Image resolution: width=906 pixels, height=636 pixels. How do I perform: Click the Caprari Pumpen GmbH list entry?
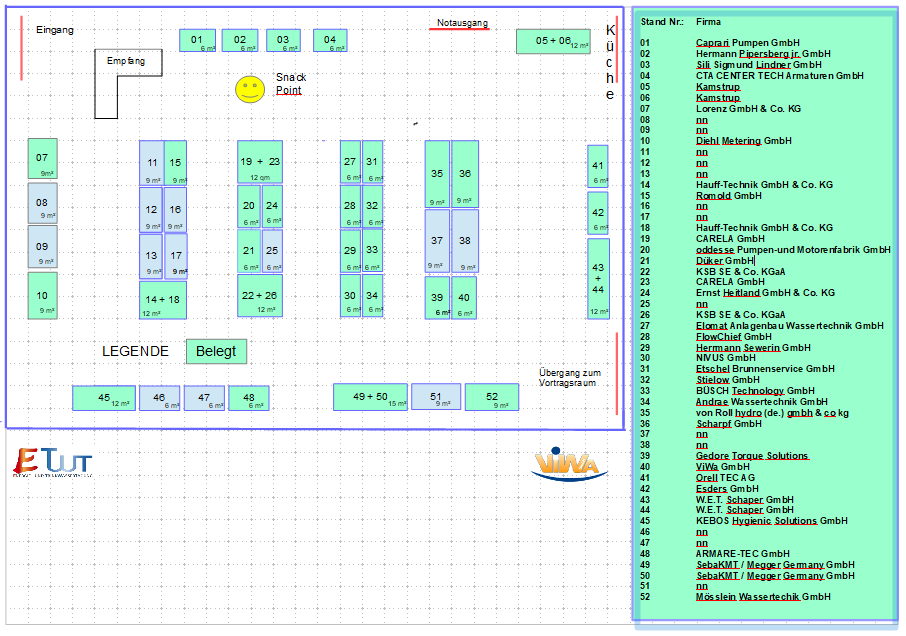point(748,43)
